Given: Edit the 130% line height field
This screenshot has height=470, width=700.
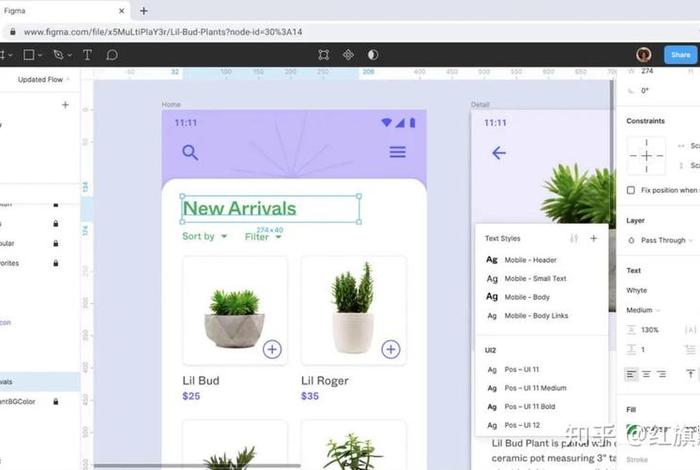Looking at the screenshot, I should [x=650, y=330].
